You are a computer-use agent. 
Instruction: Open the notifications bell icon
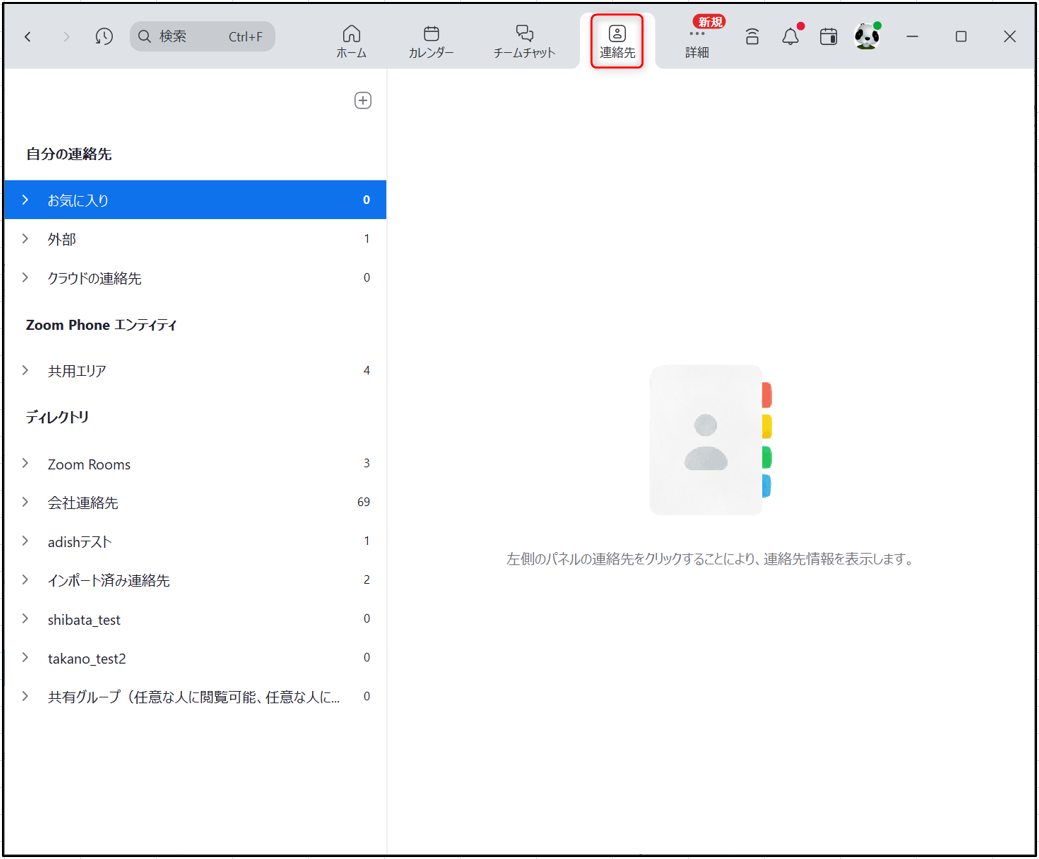click(790, 37)
